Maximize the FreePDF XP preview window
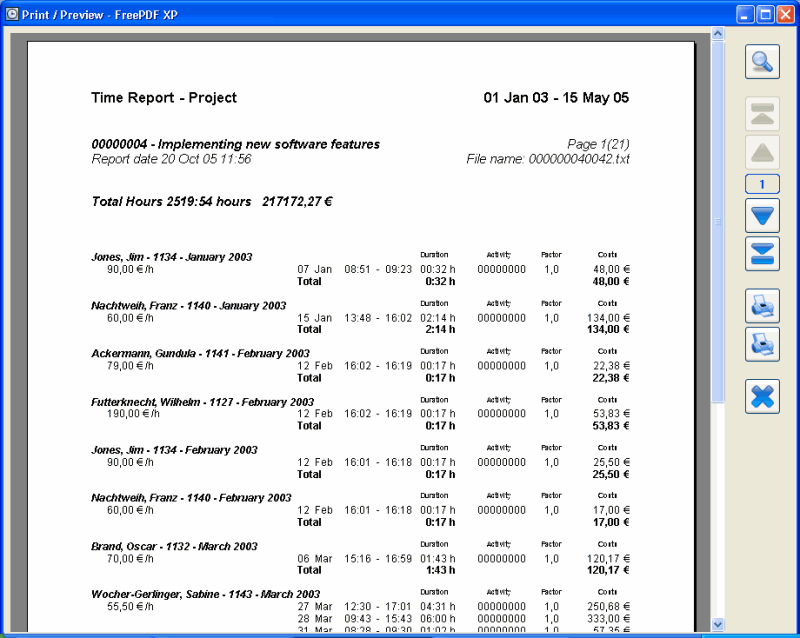The width and height of the screenshot is (800, 638). [x=765, y=13]
